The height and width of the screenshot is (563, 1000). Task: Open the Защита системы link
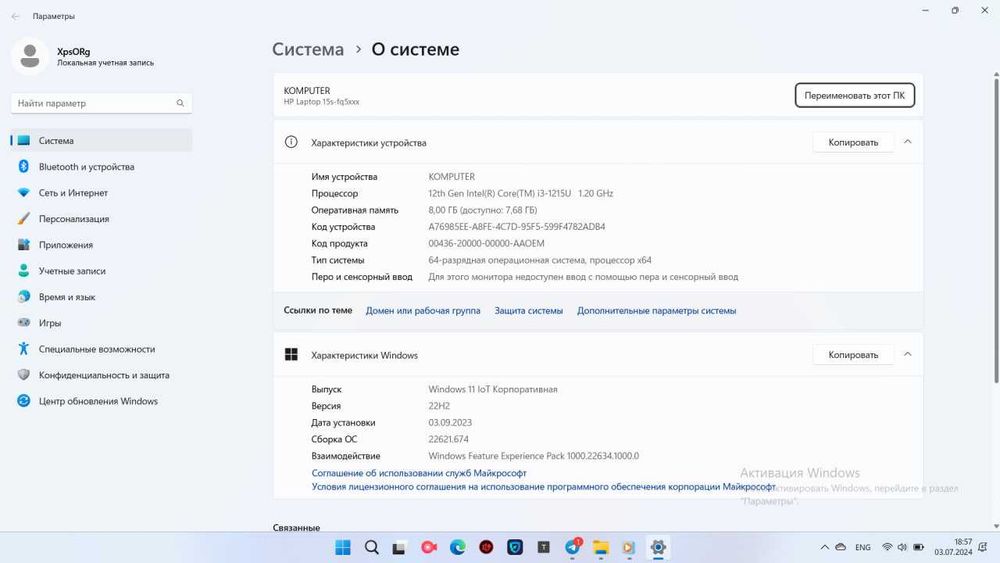pyautogui.click(x=529, y=311)
